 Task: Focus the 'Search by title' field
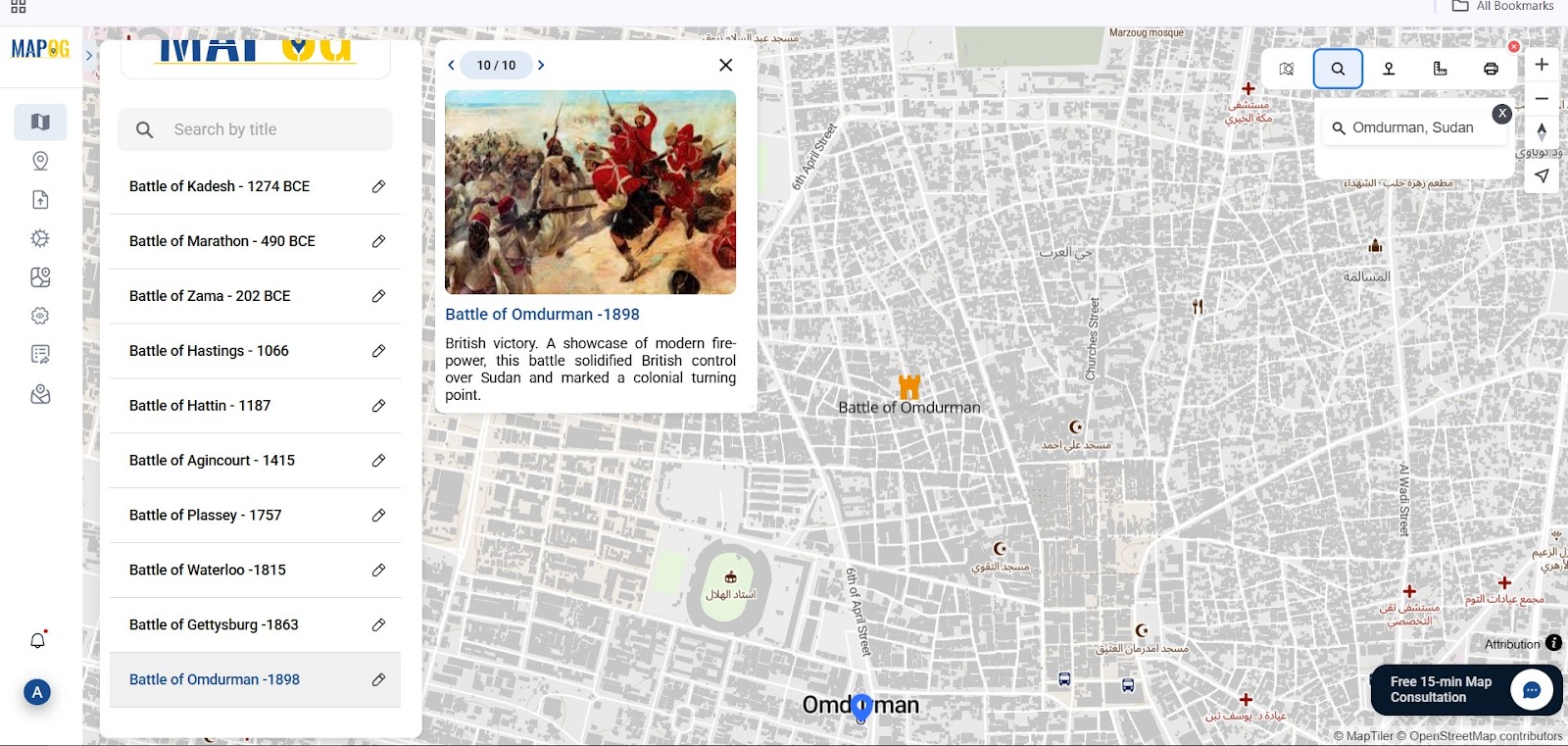pos(255,129)
